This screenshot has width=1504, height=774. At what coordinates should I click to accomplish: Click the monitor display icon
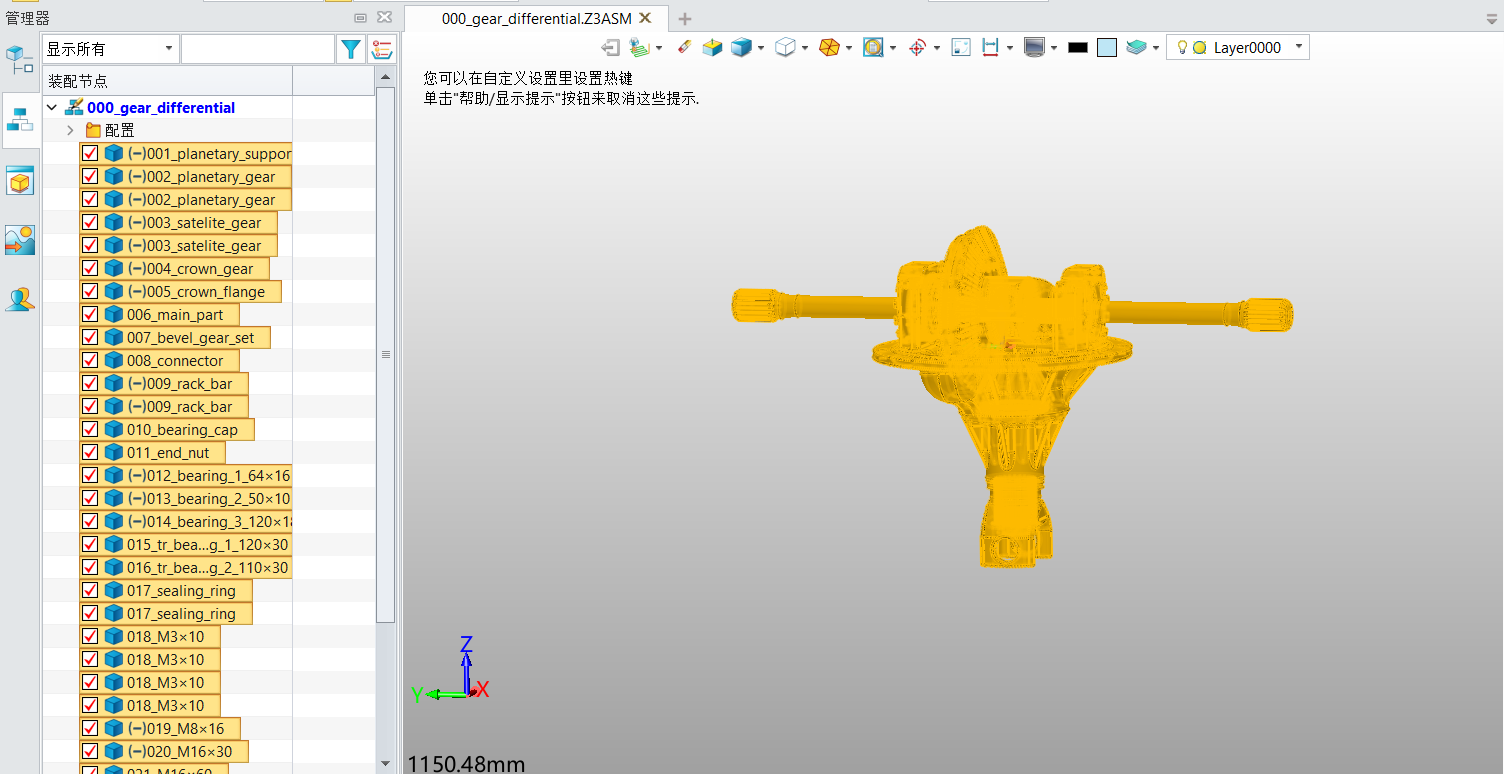1035,47
